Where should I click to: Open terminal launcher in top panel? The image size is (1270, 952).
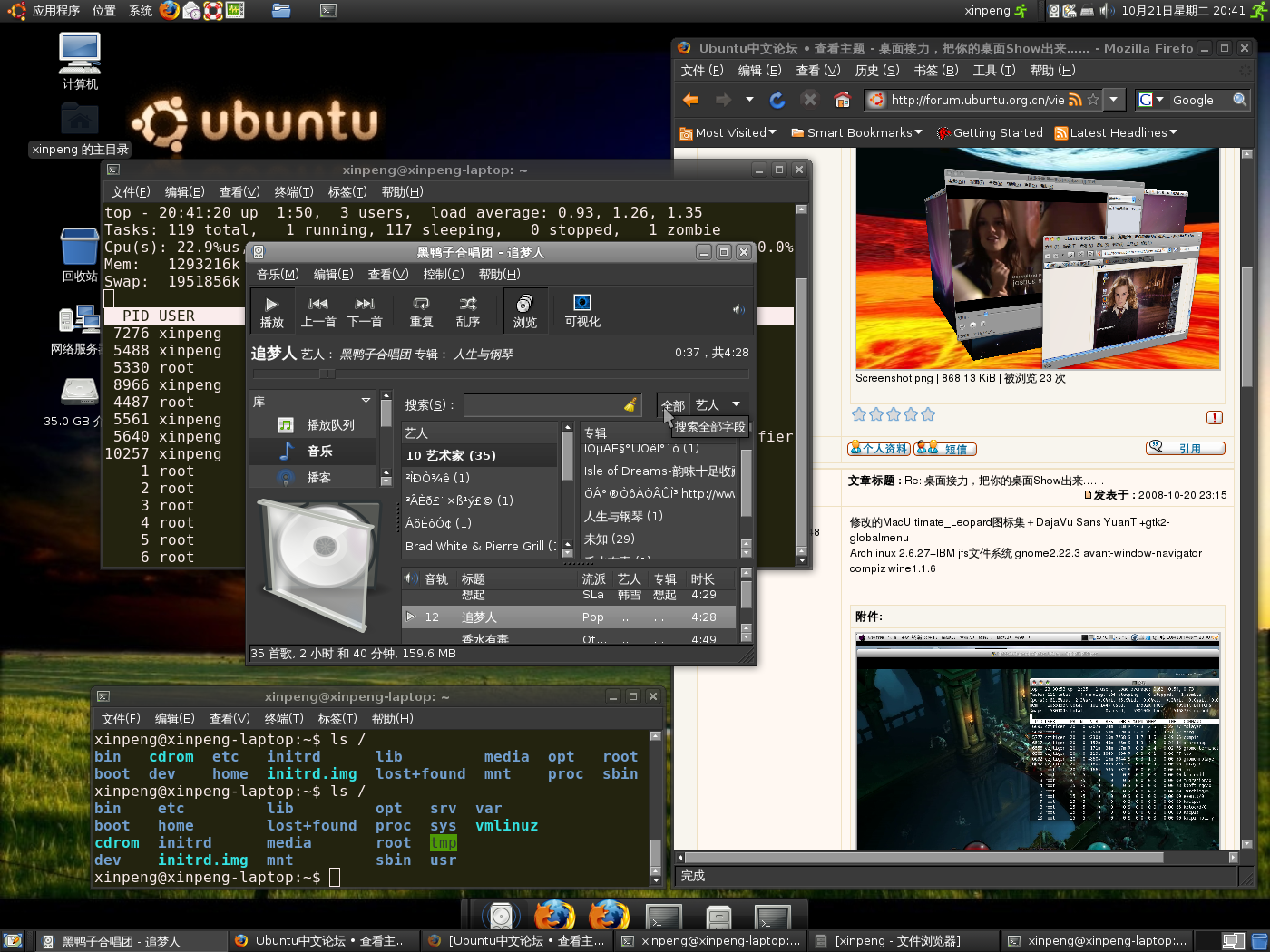328,11
